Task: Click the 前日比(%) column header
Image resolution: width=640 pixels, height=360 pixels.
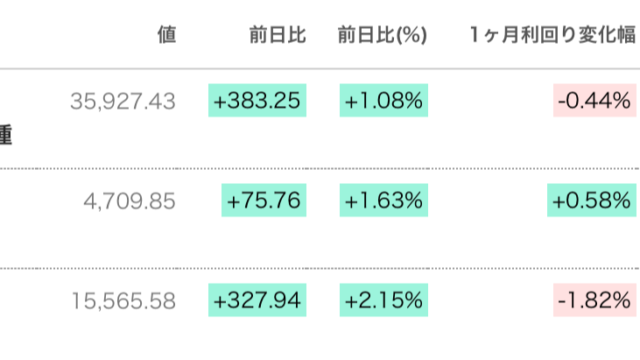Action: click(382, 35)
